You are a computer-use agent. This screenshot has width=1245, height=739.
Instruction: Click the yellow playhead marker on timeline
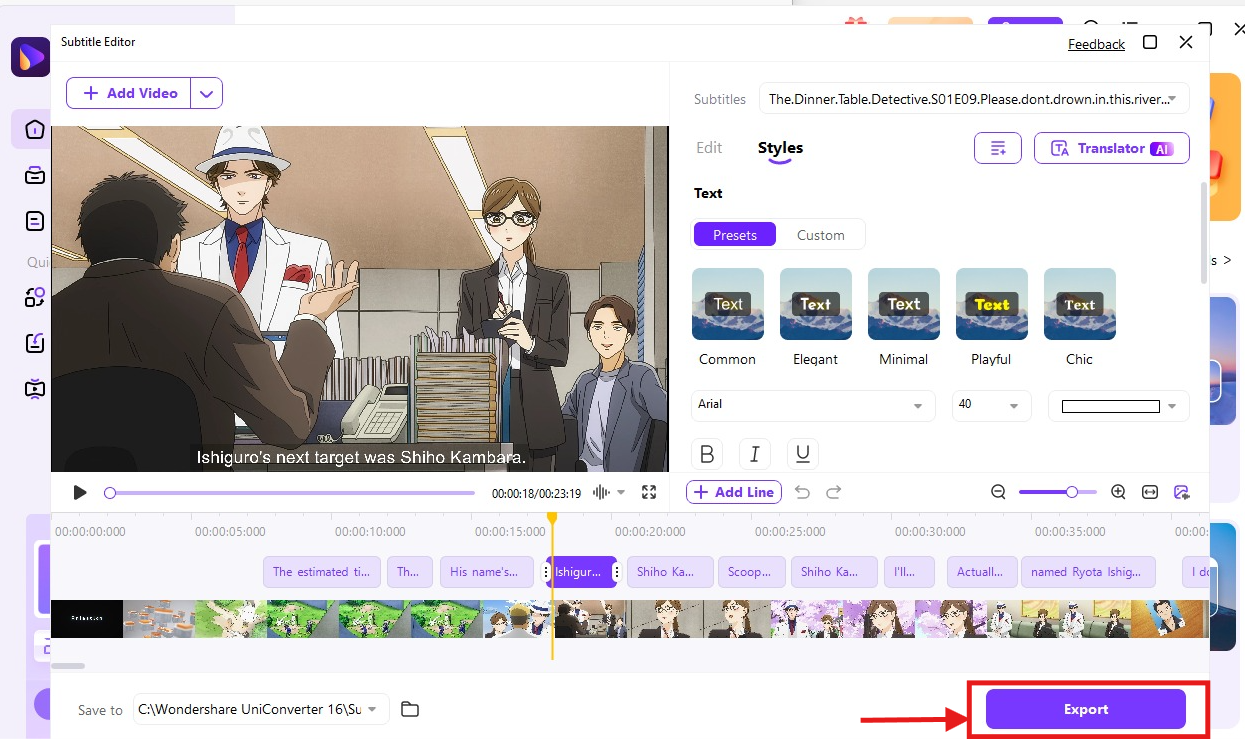552,518
